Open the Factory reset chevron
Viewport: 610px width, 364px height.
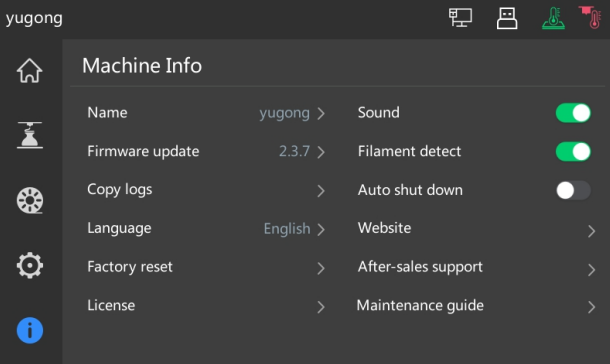tap(321, 268)
